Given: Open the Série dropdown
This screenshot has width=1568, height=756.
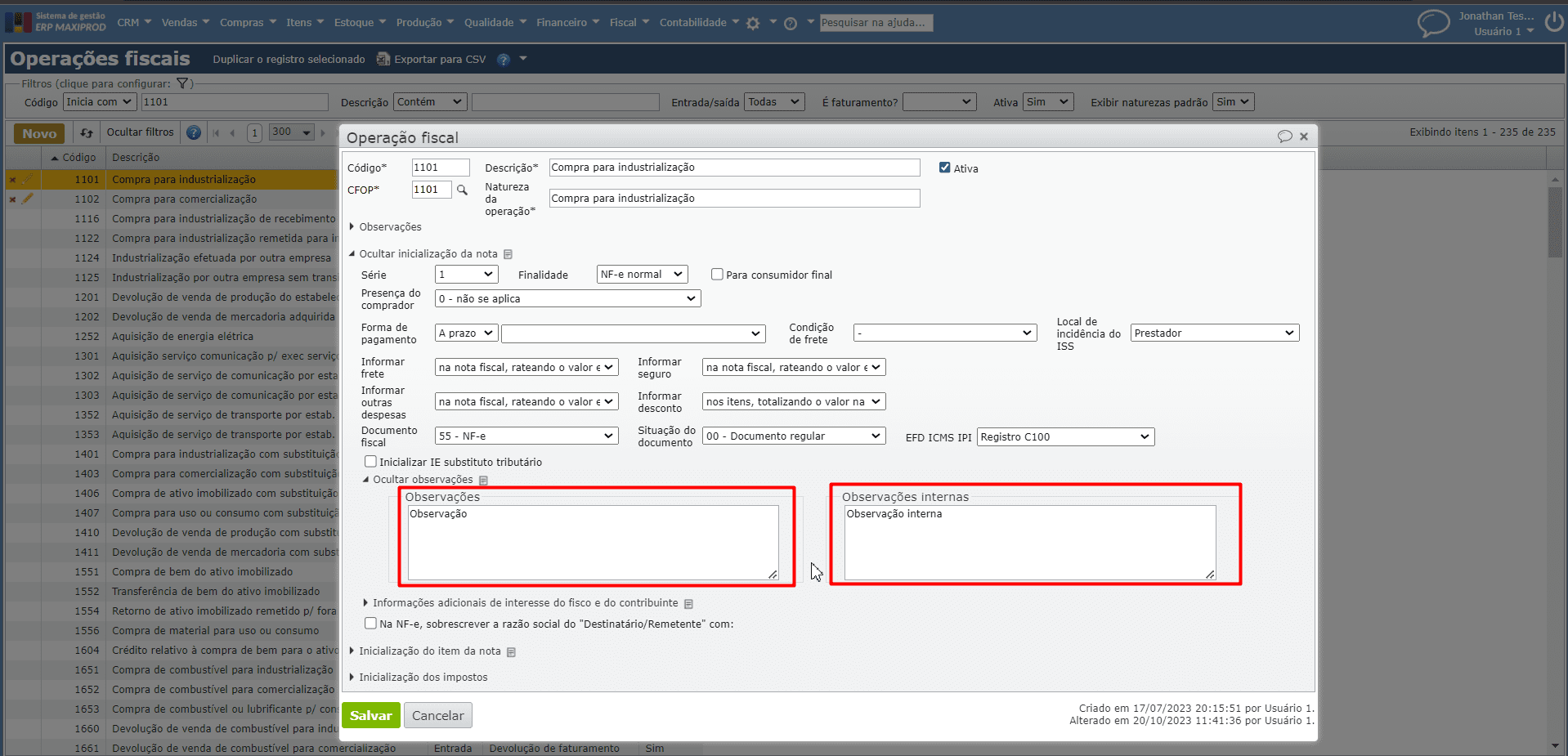Looking at the screenshot, I should (x=466, y=275).
